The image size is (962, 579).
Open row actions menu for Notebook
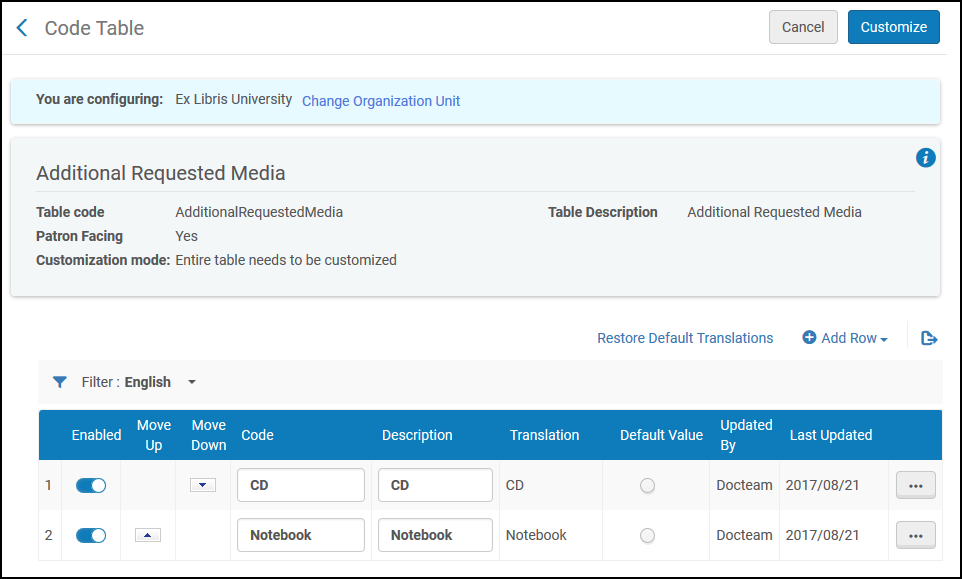(x=915, y=536)
